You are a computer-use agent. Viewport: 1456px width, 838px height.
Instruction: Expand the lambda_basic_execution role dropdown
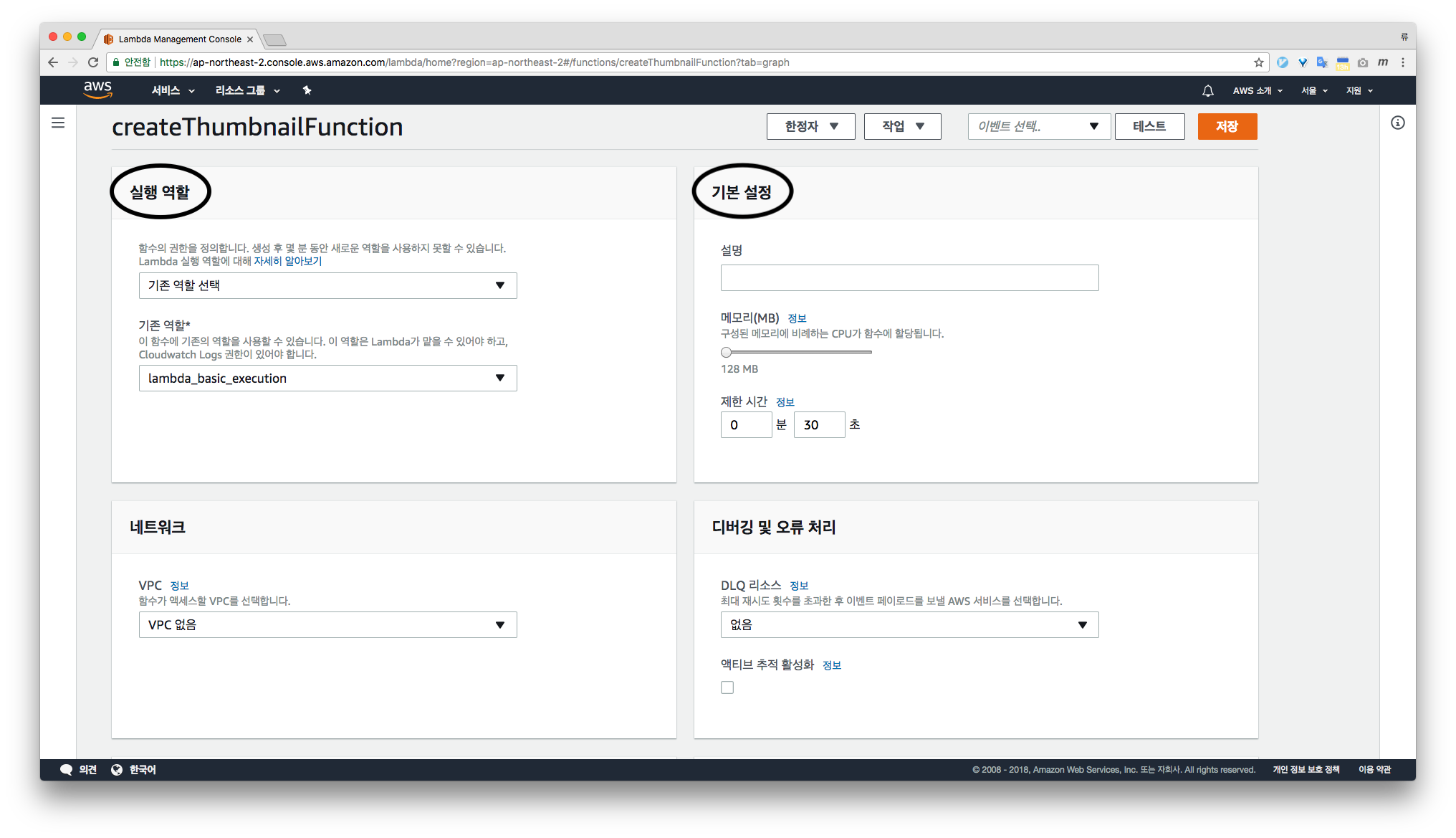327,378
